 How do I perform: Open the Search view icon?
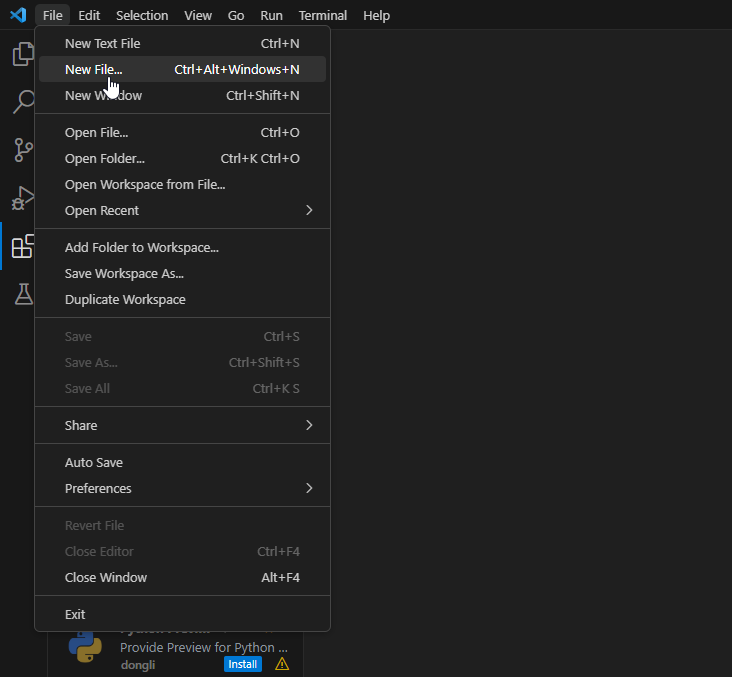point(22,102)
